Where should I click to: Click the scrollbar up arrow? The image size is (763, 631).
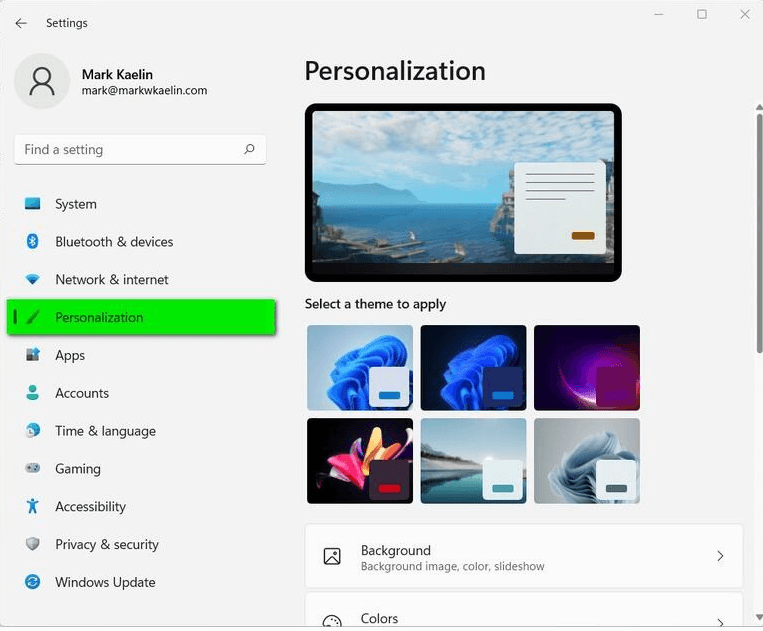pos(759,107)
